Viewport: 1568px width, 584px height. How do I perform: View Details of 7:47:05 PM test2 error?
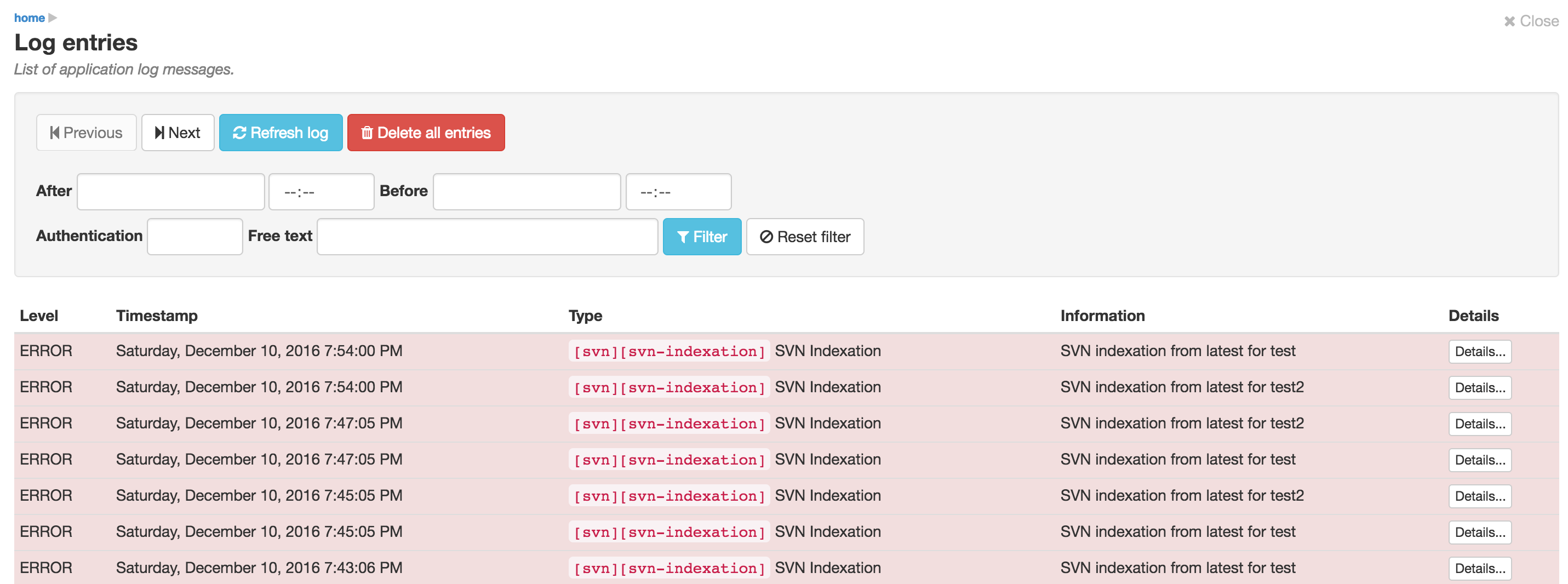[1479, 424]
